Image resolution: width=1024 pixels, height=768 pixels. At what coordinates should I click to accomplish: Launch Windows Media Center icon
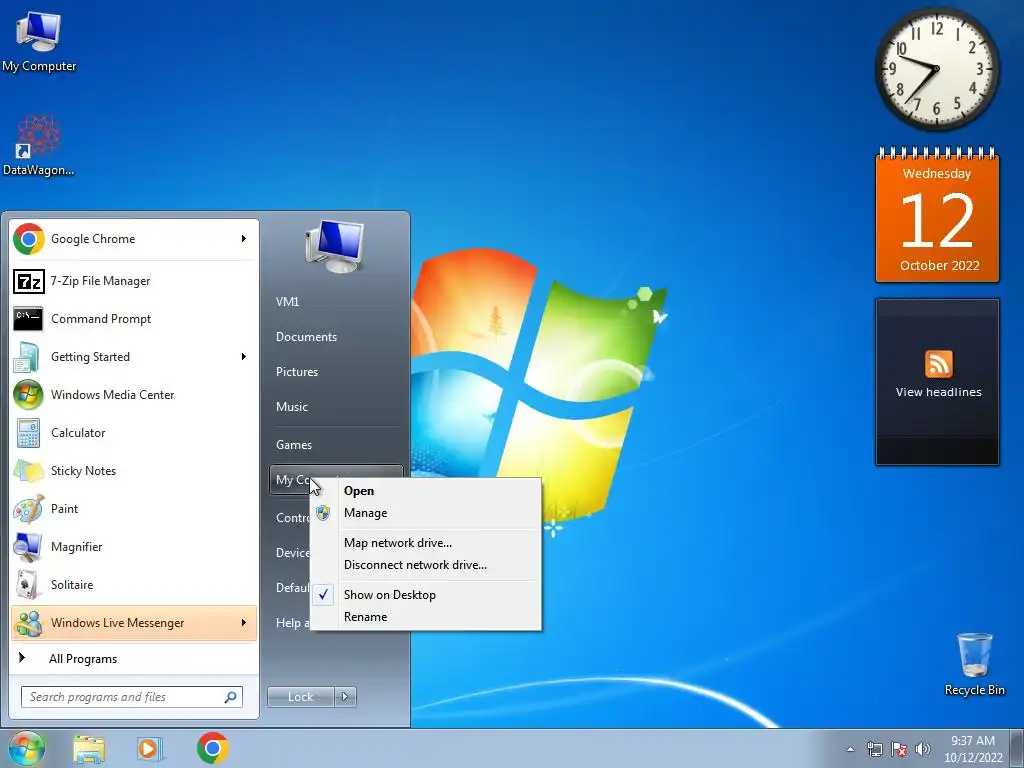coord(28,394)
